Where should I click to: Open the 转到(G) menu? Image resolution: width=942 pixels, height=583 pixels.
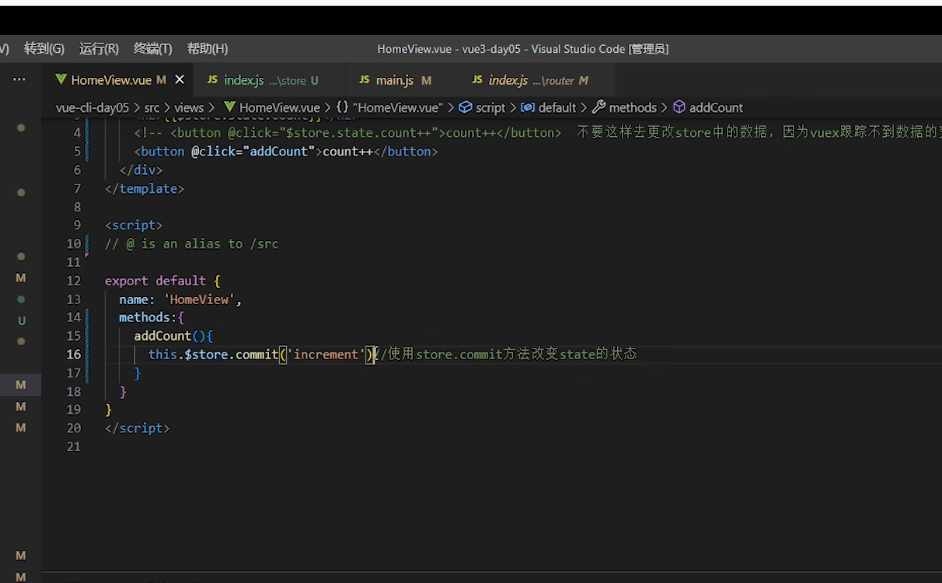(x=44, y=49)
